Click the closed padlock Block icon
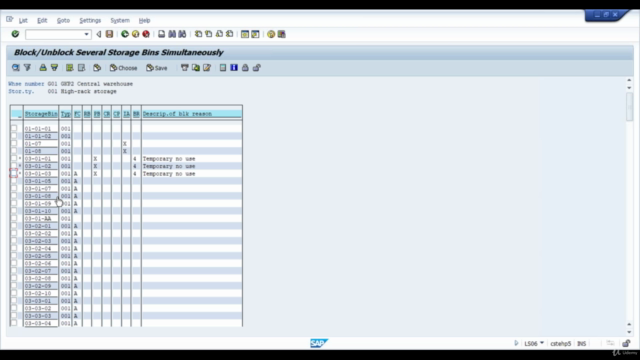This screenshot has width=640, height=360. pos(245,68)
